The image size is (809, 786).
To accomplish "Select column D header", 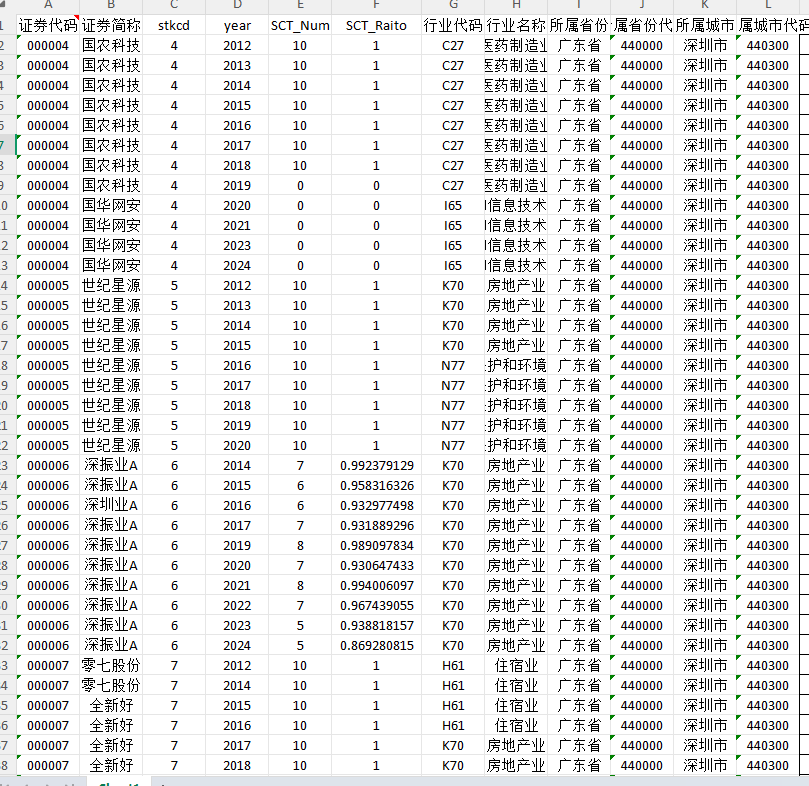I will pos(237,6).
